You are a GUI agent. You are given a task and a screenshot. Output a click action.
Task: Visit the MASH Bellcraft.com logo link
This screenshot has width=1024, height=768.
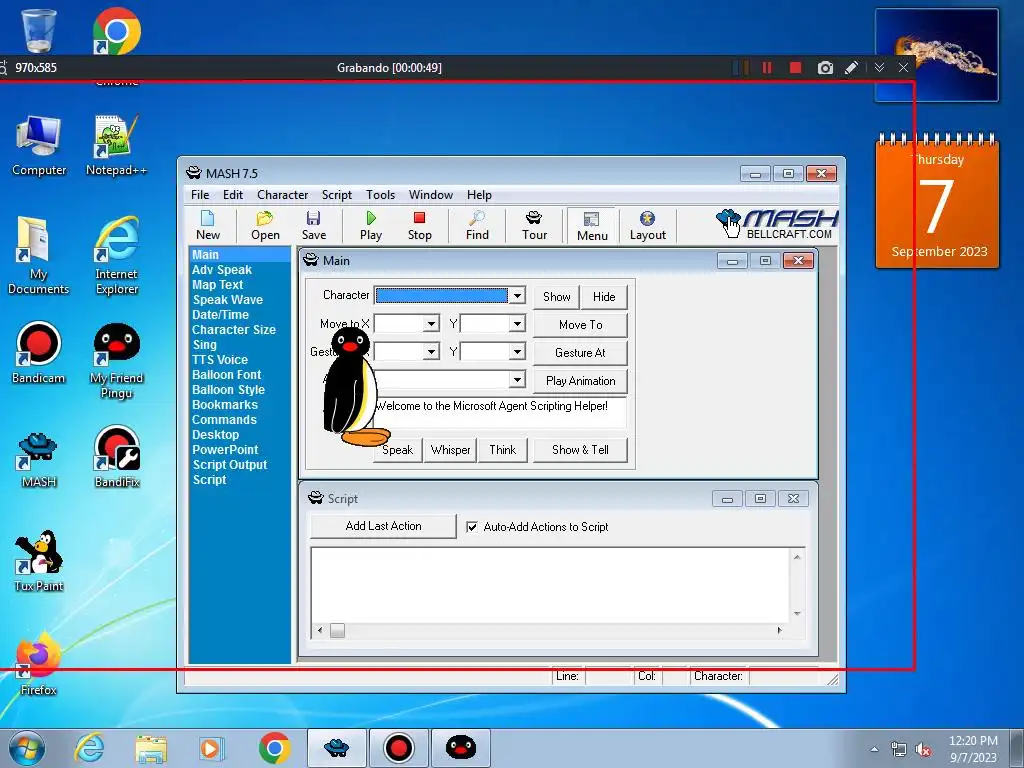[x=777, y=225]
